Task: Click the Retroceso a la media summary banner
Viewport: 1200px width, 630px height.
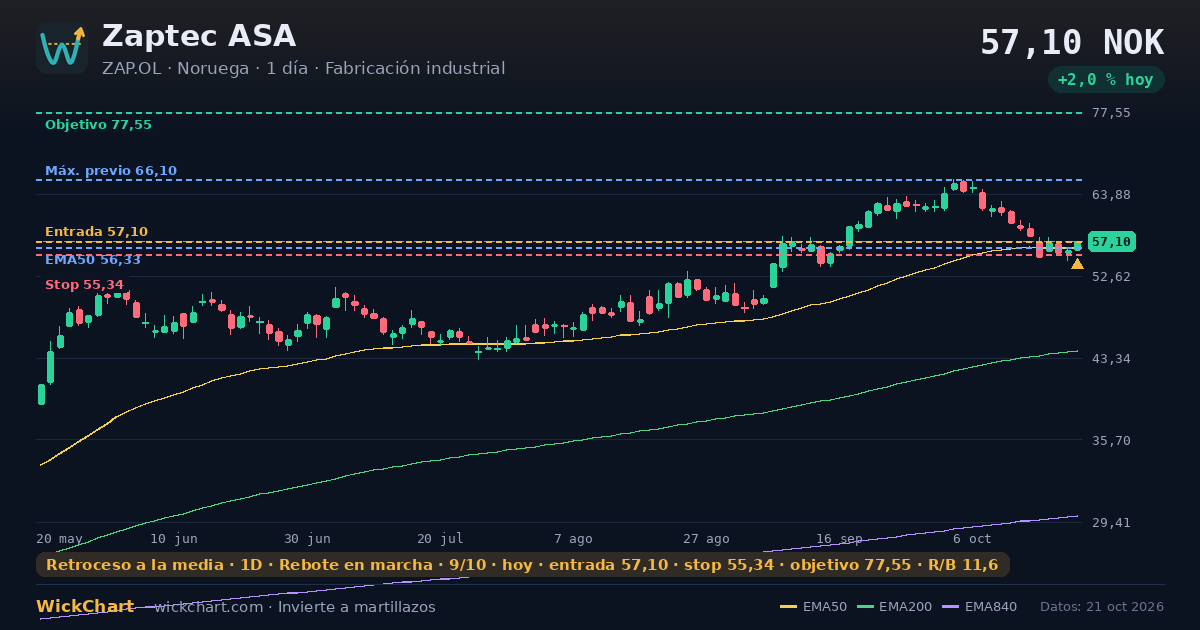Action: (523, 565)
